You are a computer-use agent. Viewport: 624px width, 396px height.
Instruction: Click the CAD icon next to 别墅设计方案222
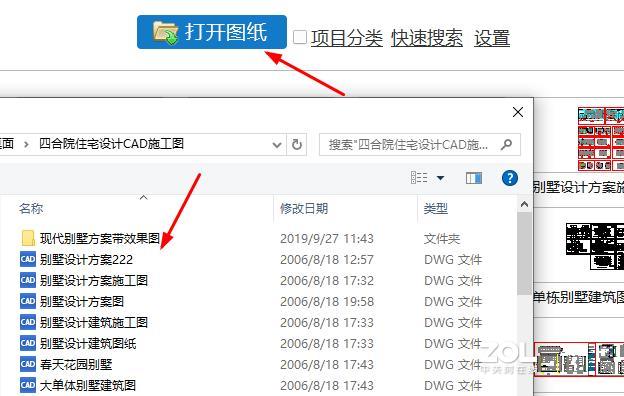(28, 259)
